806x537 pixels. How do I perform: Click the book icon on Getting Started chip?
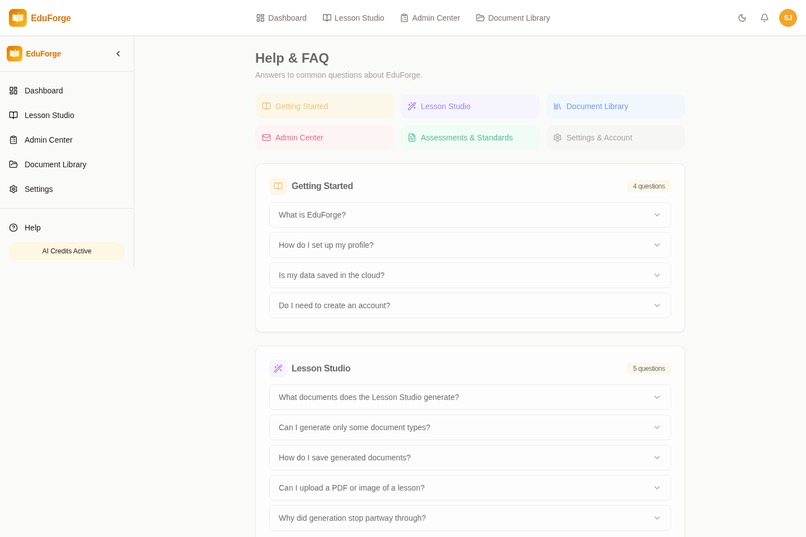click(266, 106)
